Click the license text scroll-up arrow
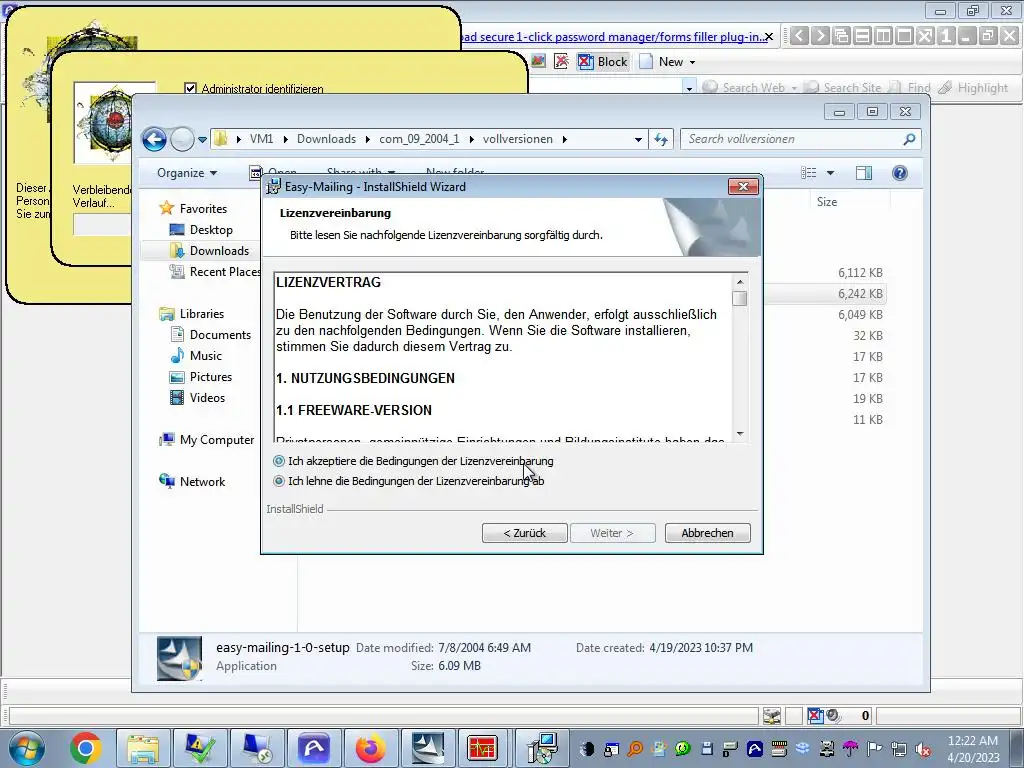 (x=739, y=282)
